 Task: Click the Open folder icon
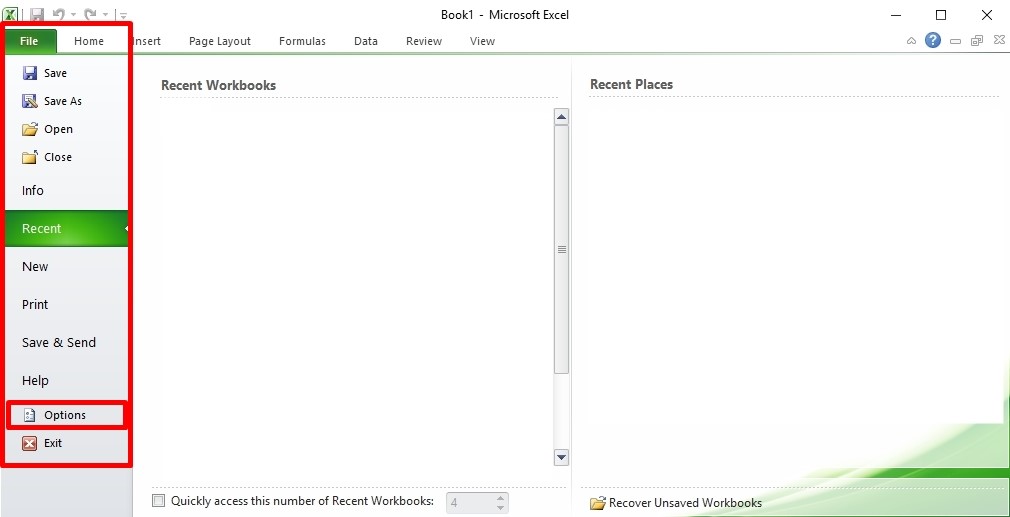[x=30, y=129]
